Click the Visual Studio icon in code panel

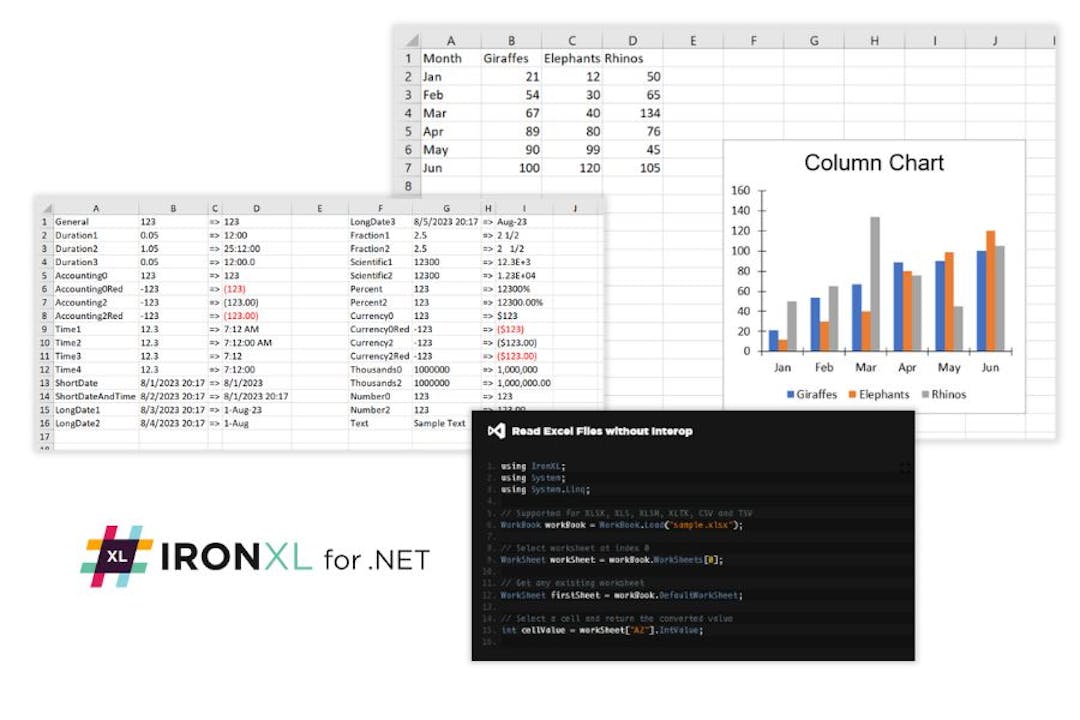tap(495, 431)
